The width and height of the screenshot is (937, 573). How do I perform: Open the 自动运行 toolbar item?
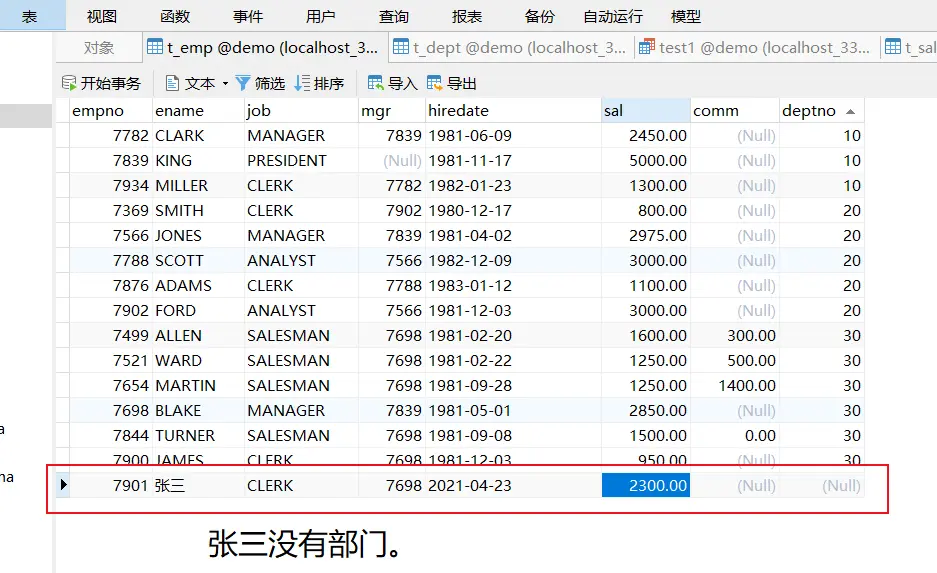tap(613, 16)
